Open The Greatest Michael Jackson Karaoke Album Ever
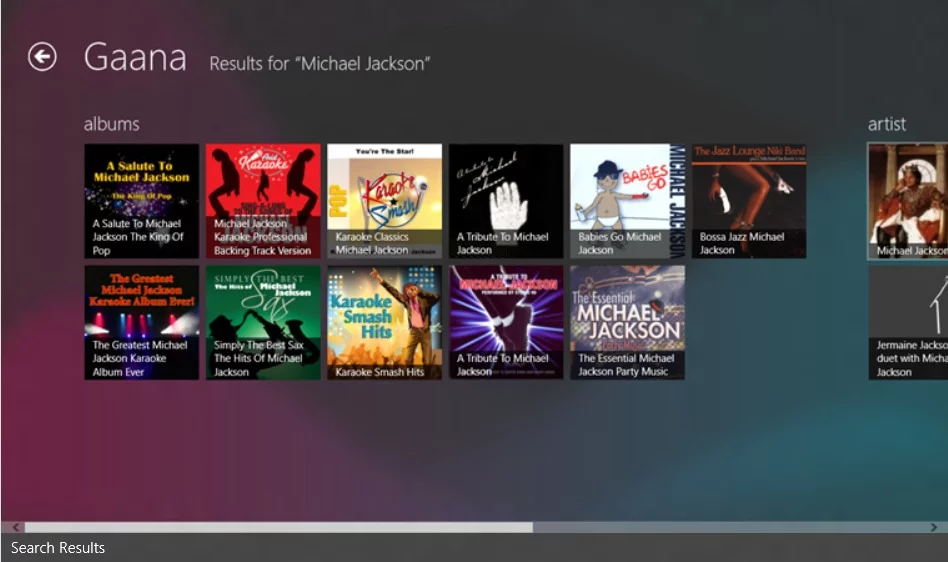This screenshot has width=948, height=562. (x=141, y=323)
